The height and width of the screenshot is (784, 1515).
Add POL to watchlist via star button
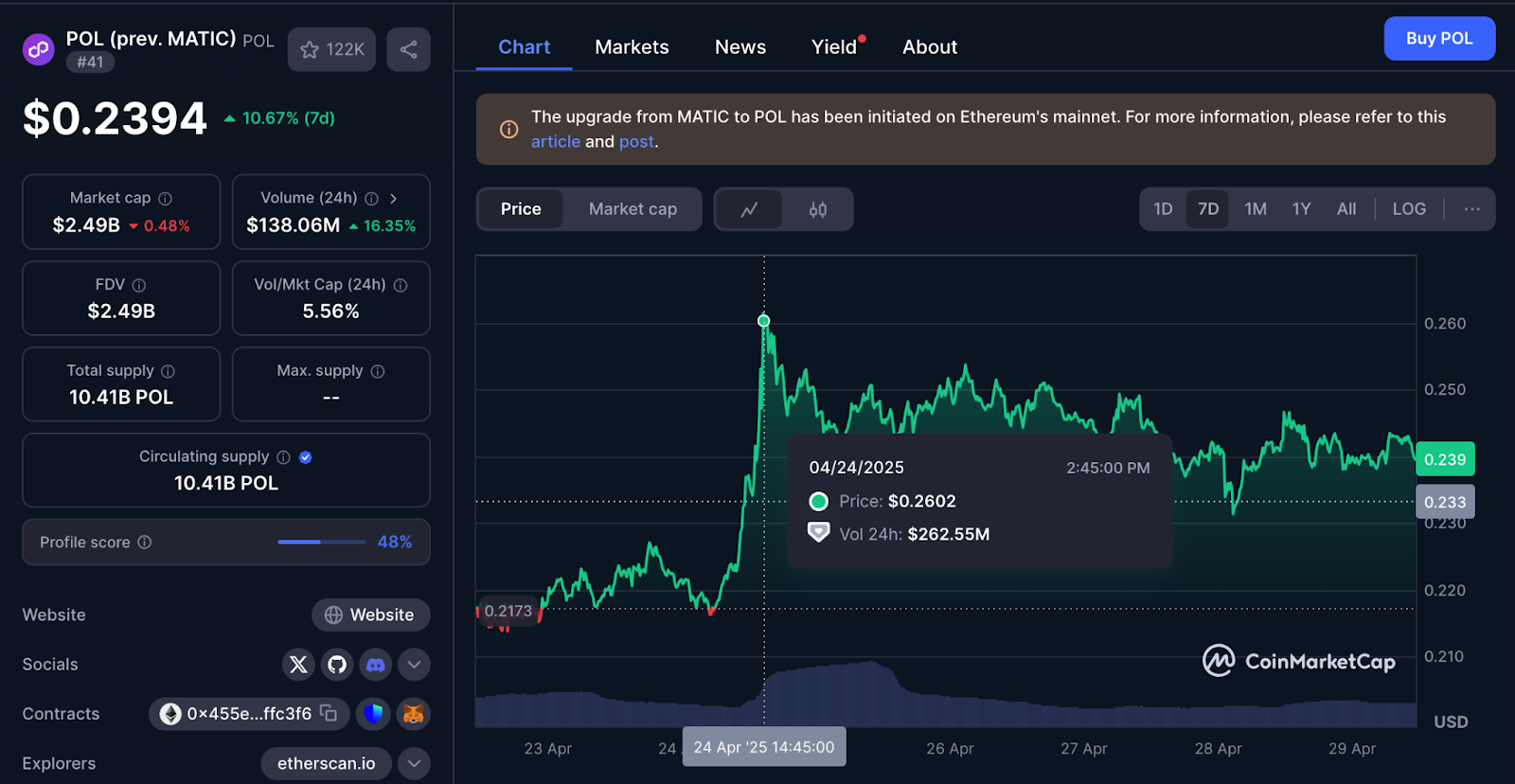(331, 49)
